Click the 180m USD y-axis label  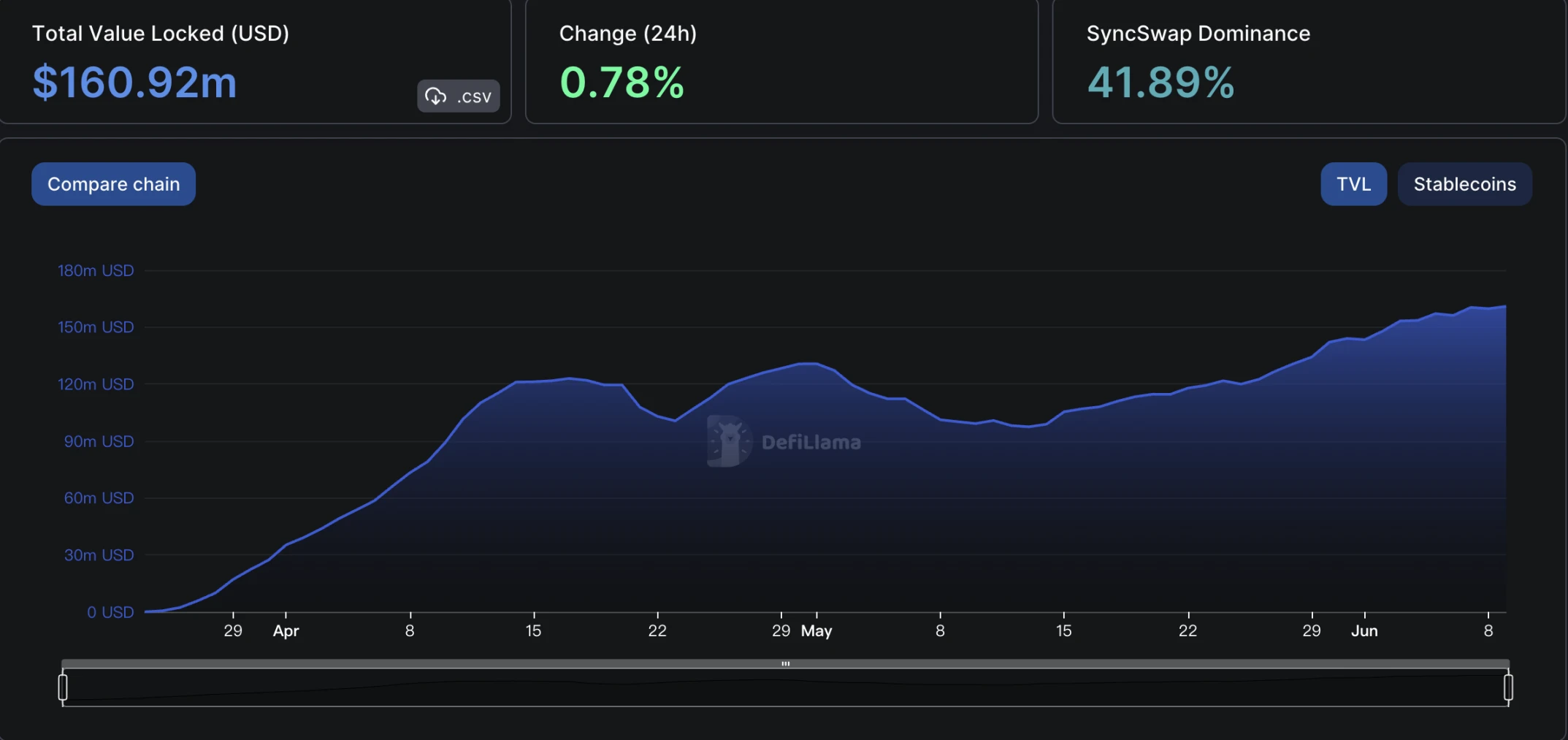click(x=96, y=270)
